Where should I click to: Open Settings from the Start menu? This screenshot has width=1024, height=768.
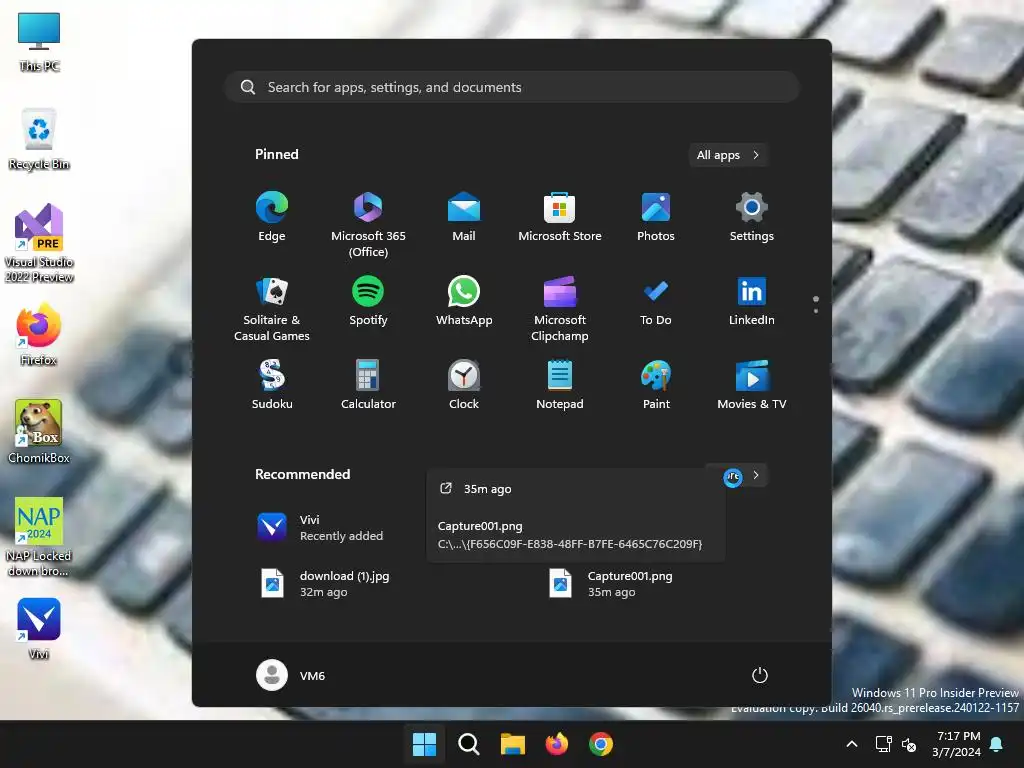coord(752,217)
